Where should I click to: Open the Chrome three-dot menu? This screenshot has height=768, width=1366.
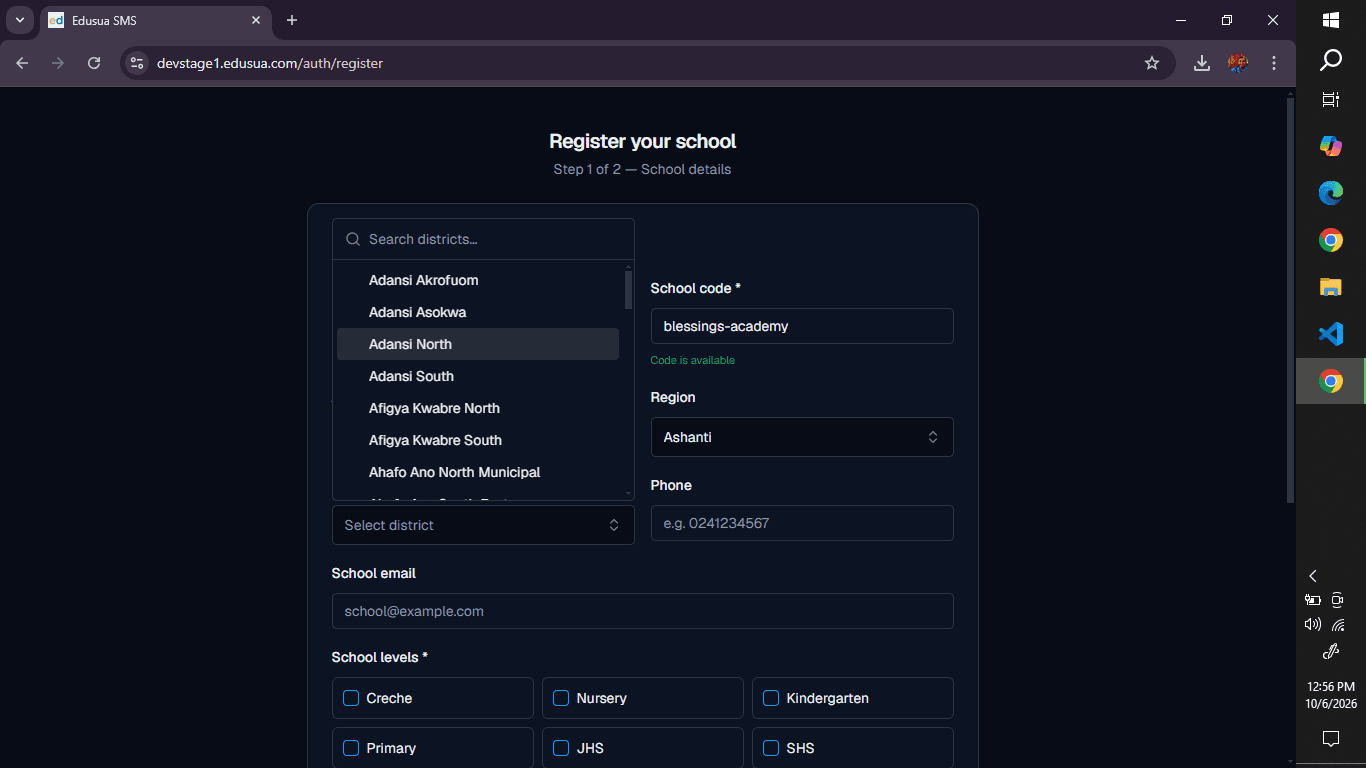(1274, 63)
